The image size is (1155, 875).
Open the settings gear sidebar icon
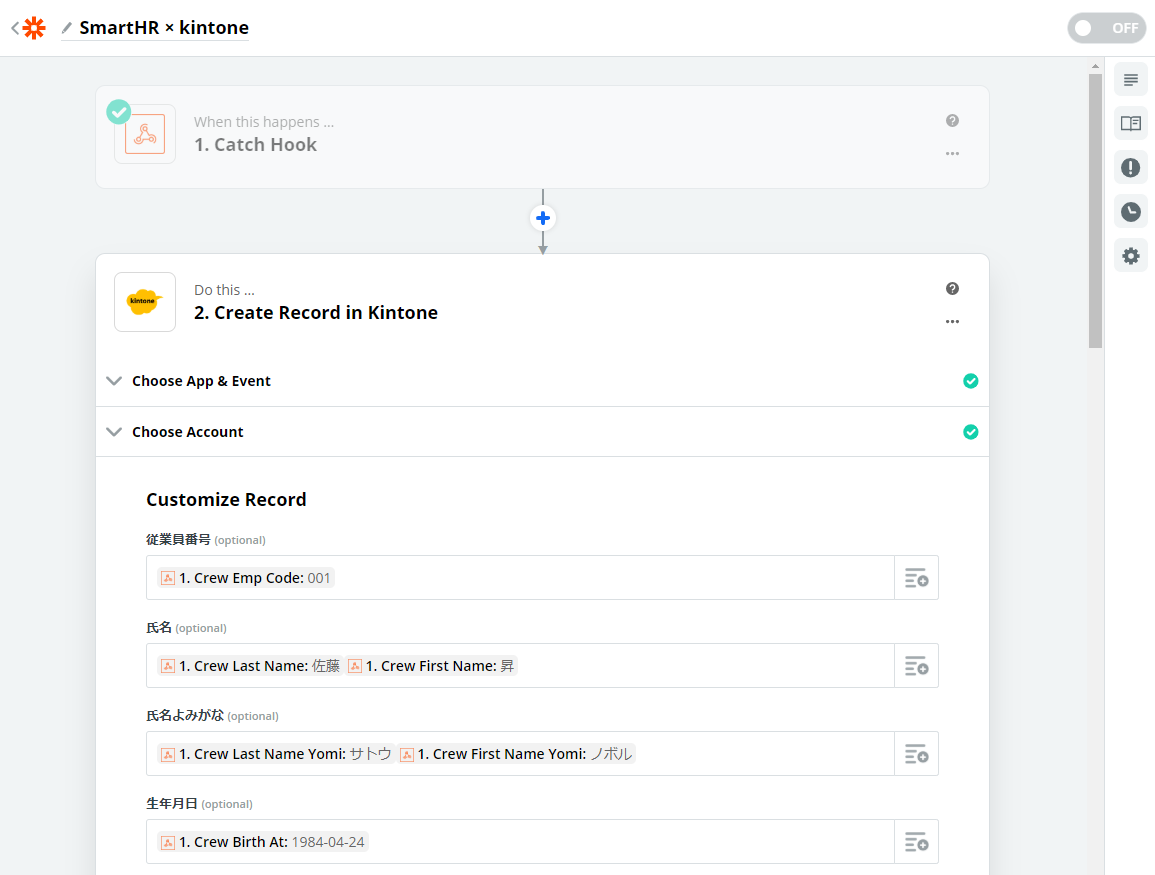pyautogui.click(x=1131, y=256)
